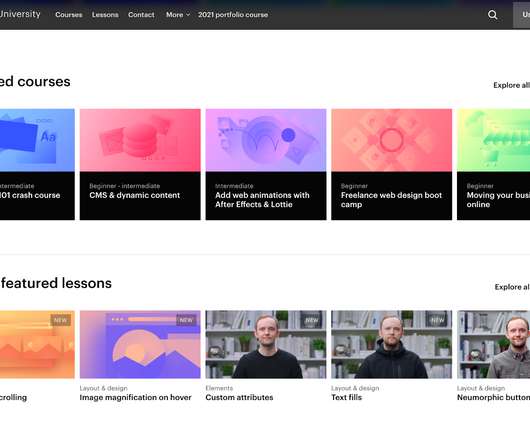Click Layout & design label above Image magnification

pos(103,388)
